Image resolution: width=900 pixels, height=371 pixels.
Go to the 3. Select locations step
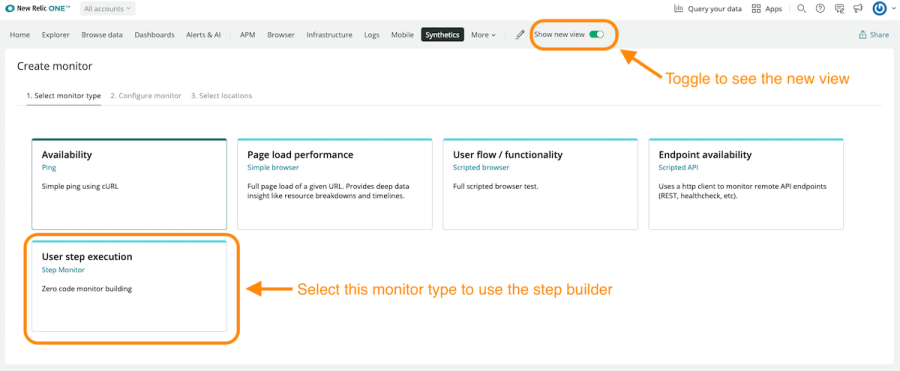point(222,95)
